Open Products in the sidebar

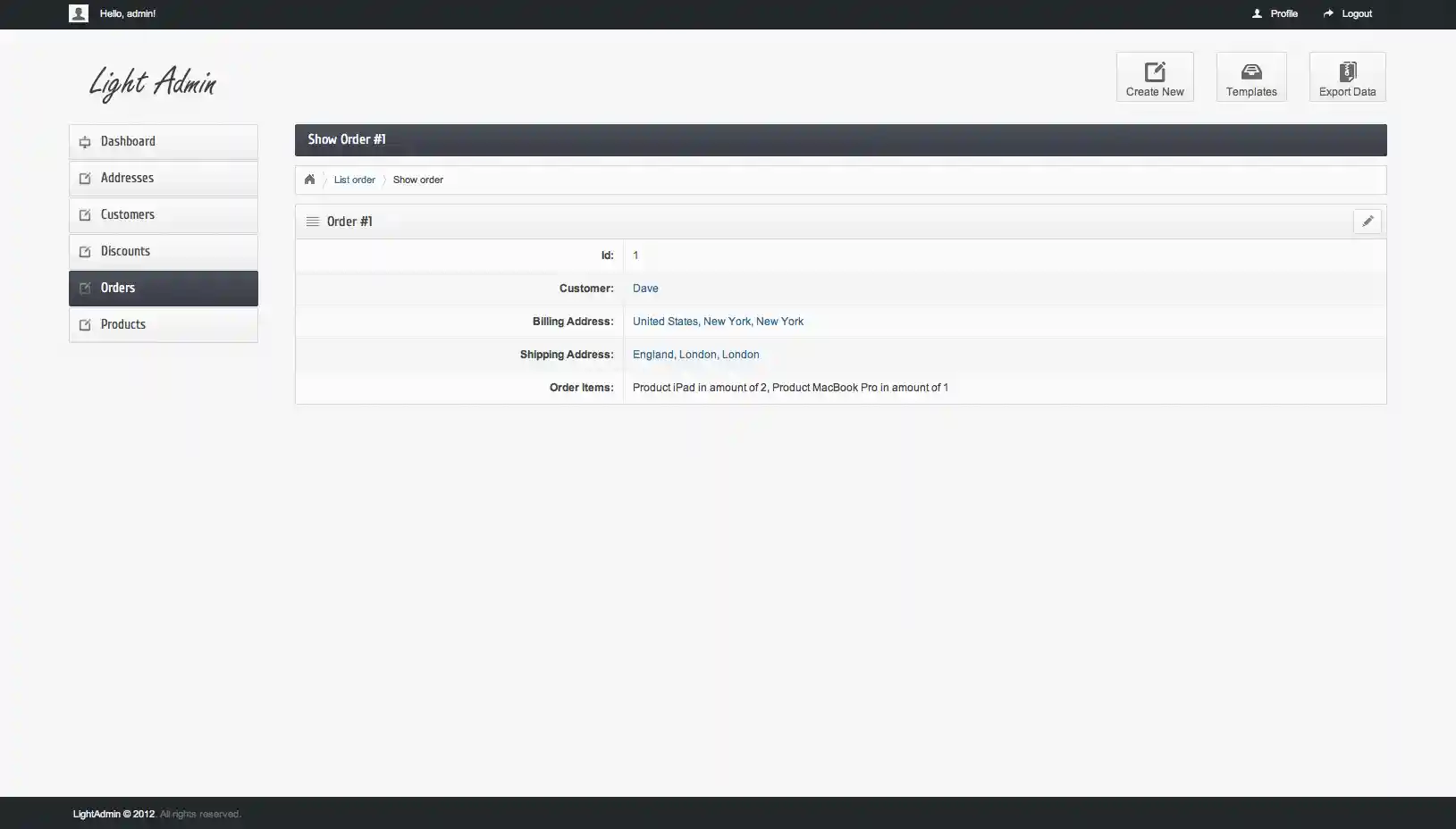(x=164, y=325)
